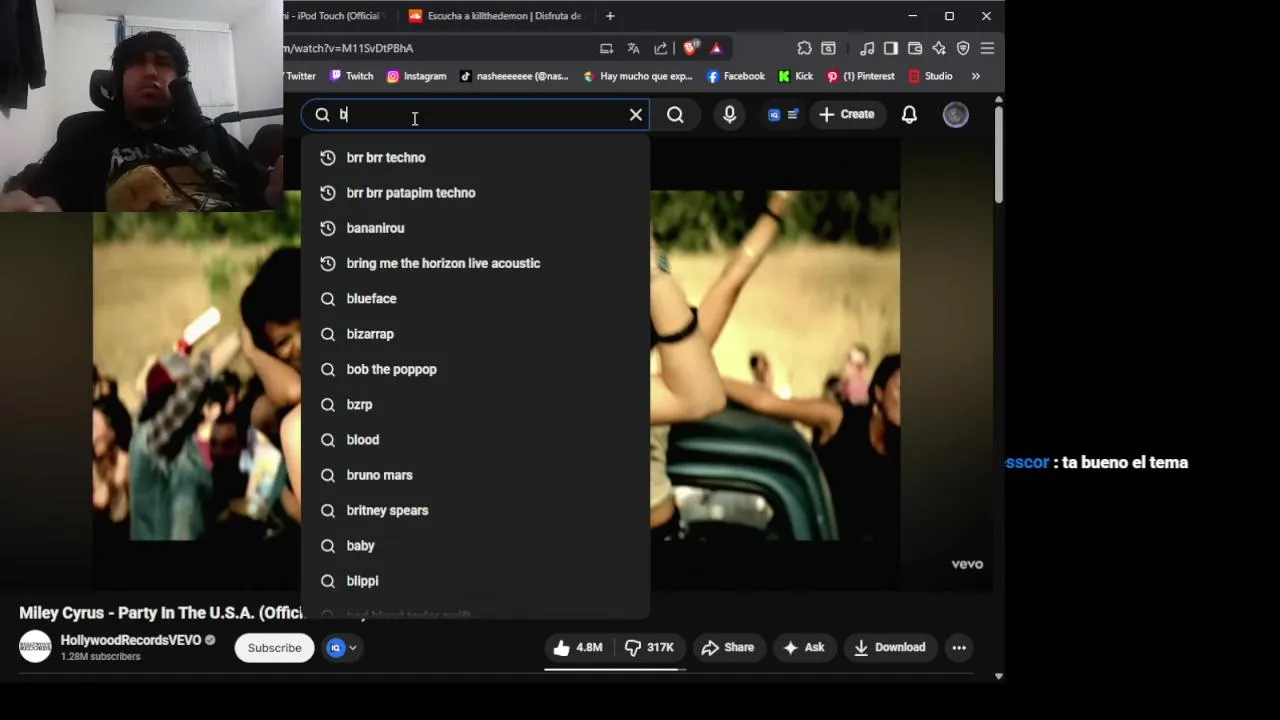This screenshot has width=1280, height=720.
Task: Open HollywoodRecordsVEVO channel avatar
Action: click(x=35, y=647)
